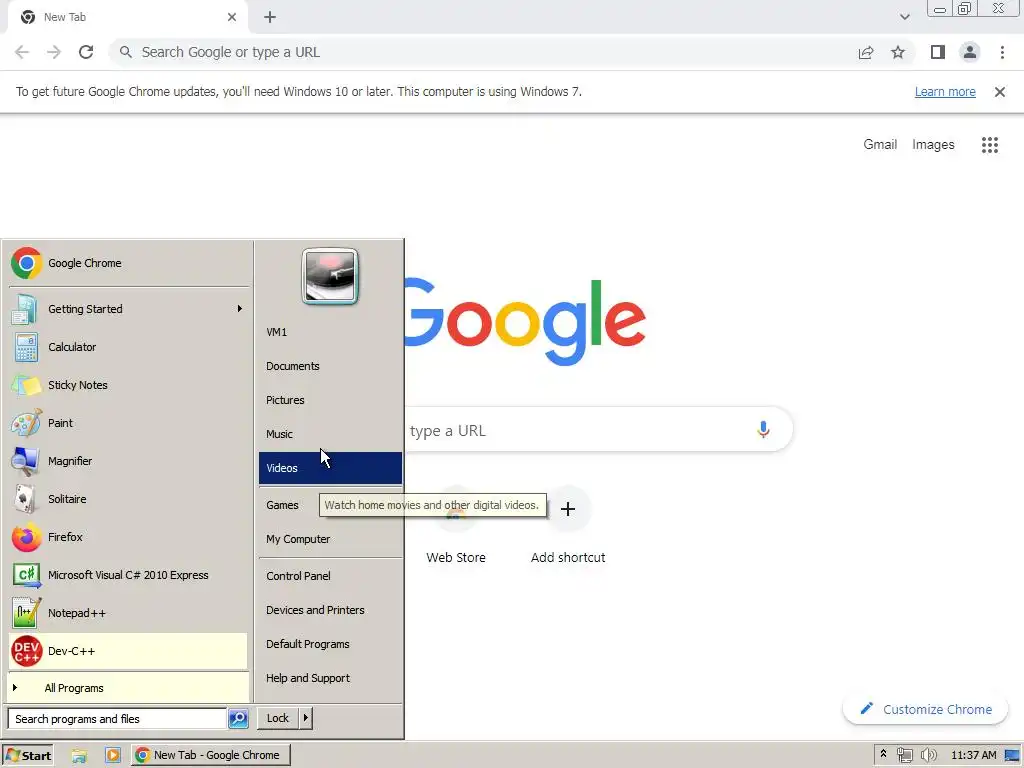Click the Add shortcut plus button
Viewport: 1024px width, 768px height.
click(x=568, y=509)
